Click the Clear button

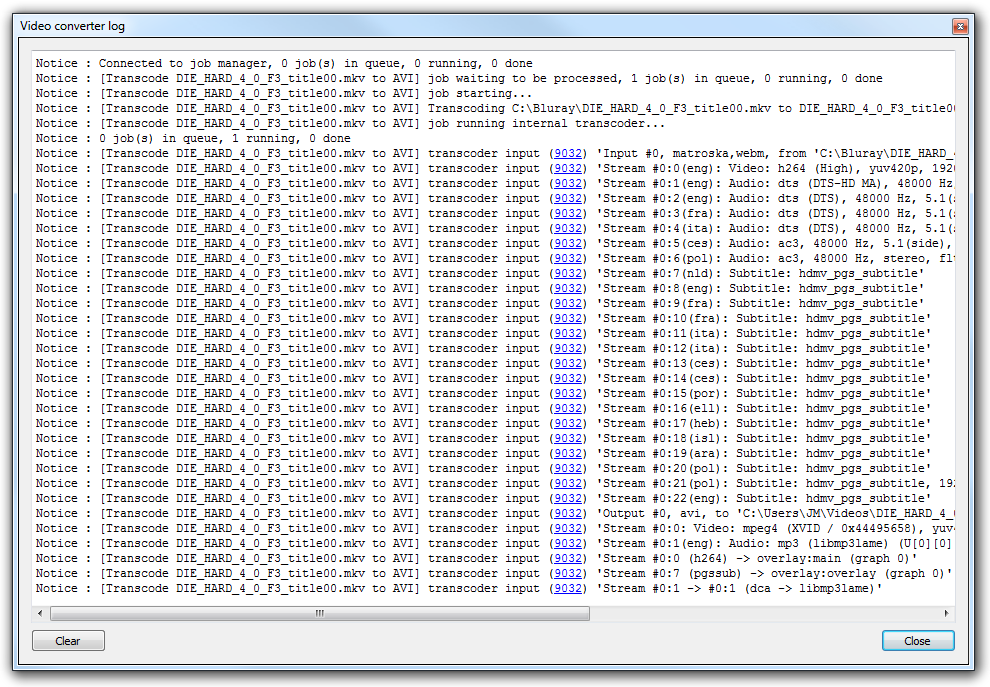(68, 641)
